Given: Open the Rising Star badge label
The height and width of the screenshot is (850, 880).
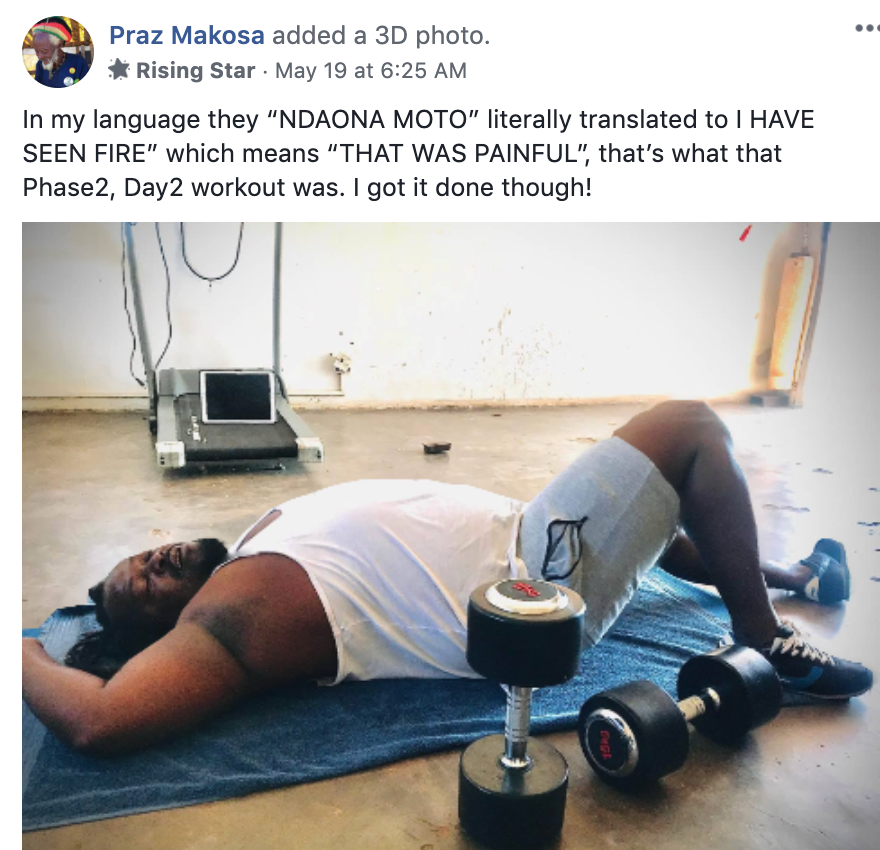Looking at the screenshot, I should click(195, 71).
